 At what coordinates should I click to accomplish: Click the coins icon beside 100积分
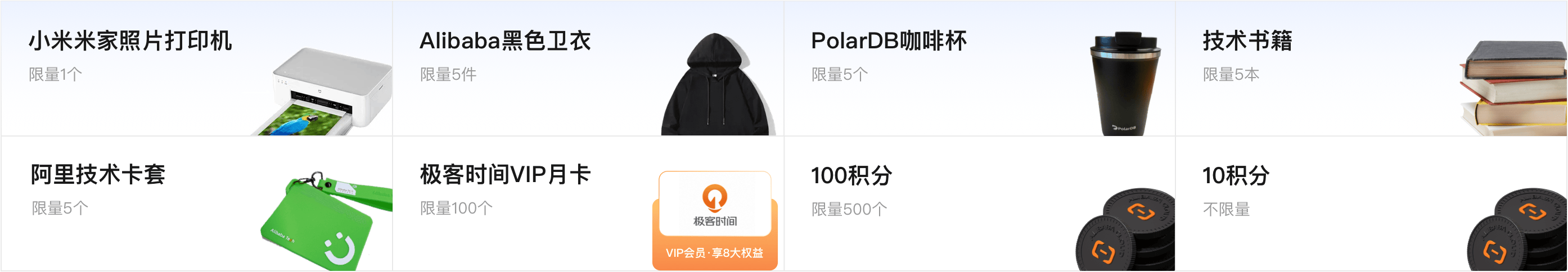point(1125,229)
